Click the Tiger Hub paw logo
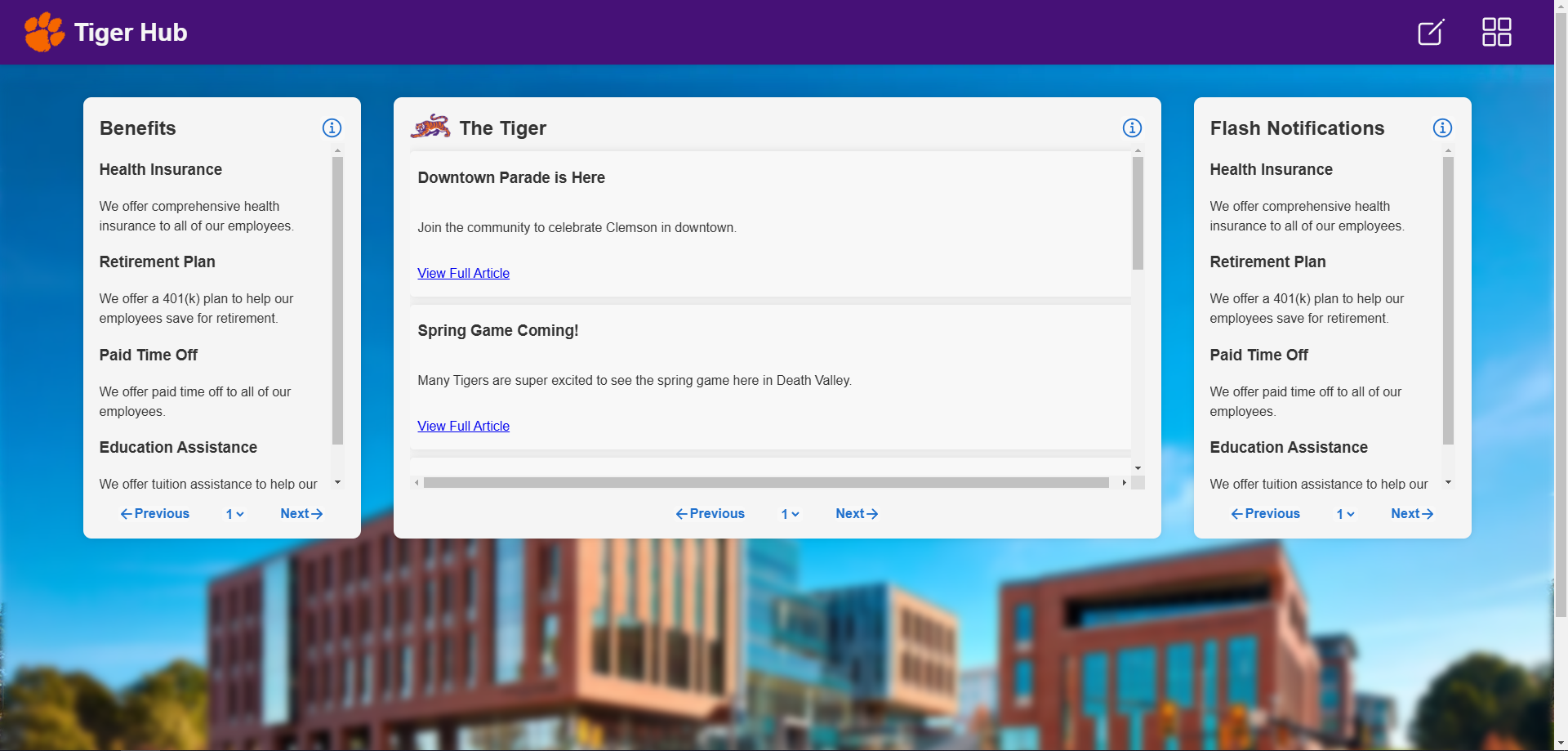Image resolution: width=1568 pixels, height=751 pixels. pyautogui.click(x=44, y=32)
